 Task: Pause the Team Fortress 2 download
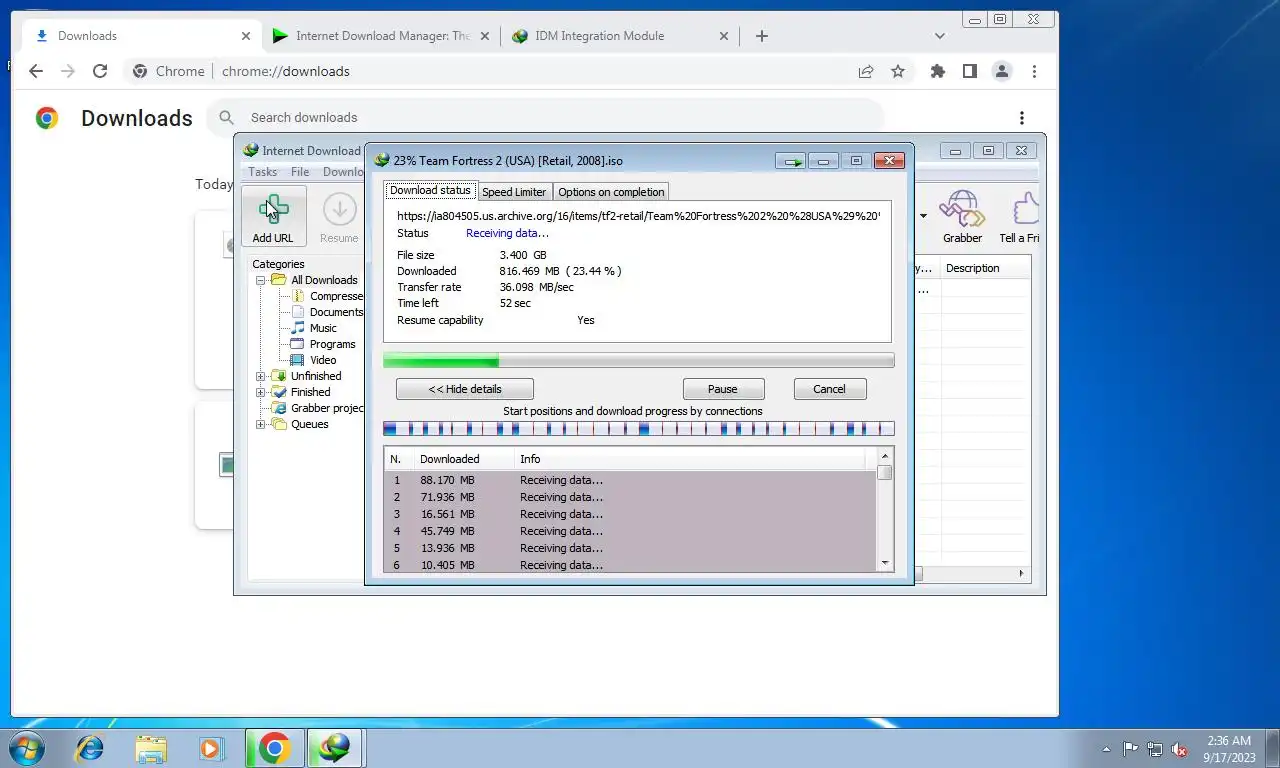(x=723, y=389)
